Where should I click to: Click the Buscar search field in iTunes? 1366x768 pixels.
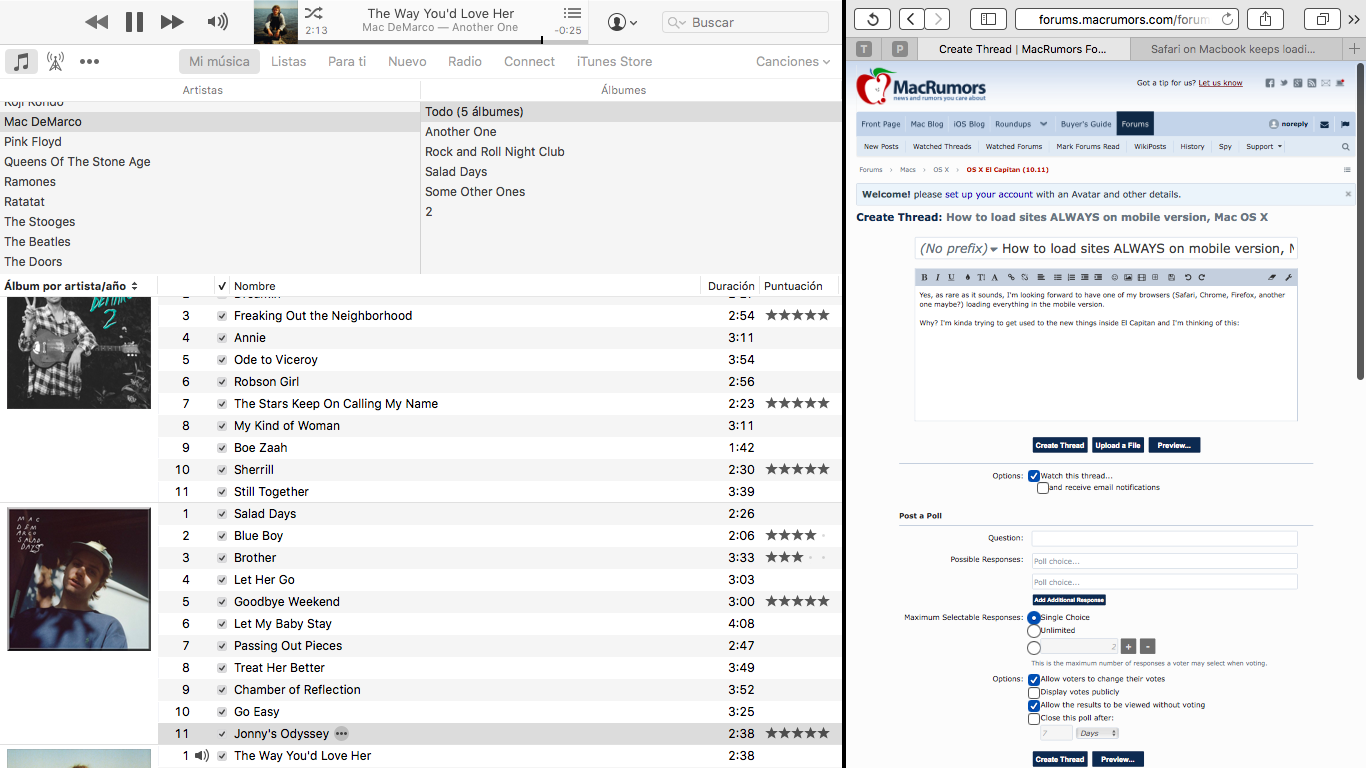(745, 22)
